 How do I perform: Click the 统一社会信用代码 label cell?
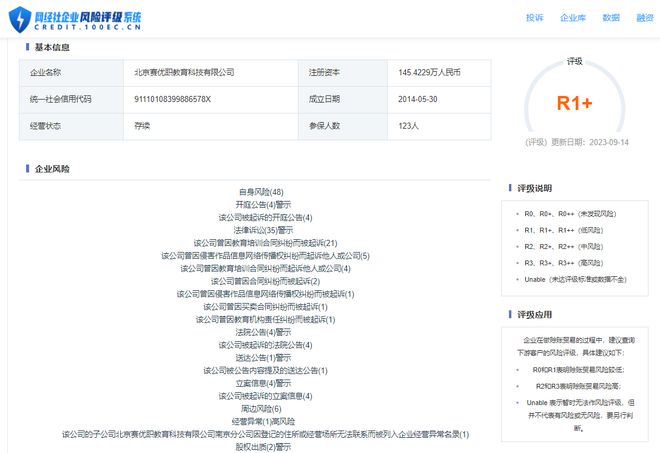[x=71, y=100]
